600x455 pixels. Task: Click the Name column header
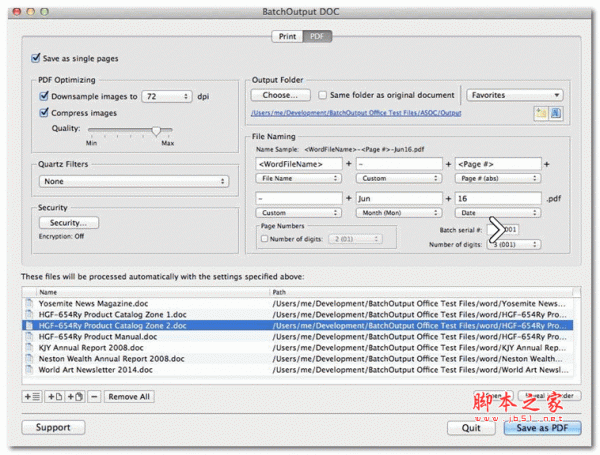[x=152, y=292]
